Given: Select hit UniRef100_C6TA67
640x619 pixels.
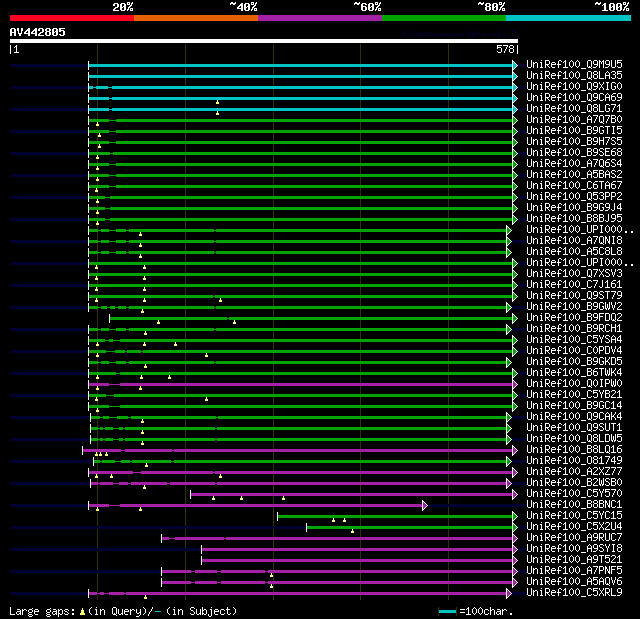Looking at the screenshot, I should point(574,186).
